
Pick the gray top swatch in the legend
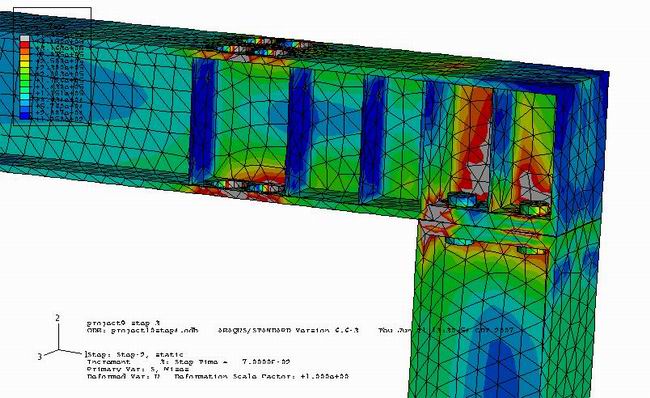click(25, 38)
